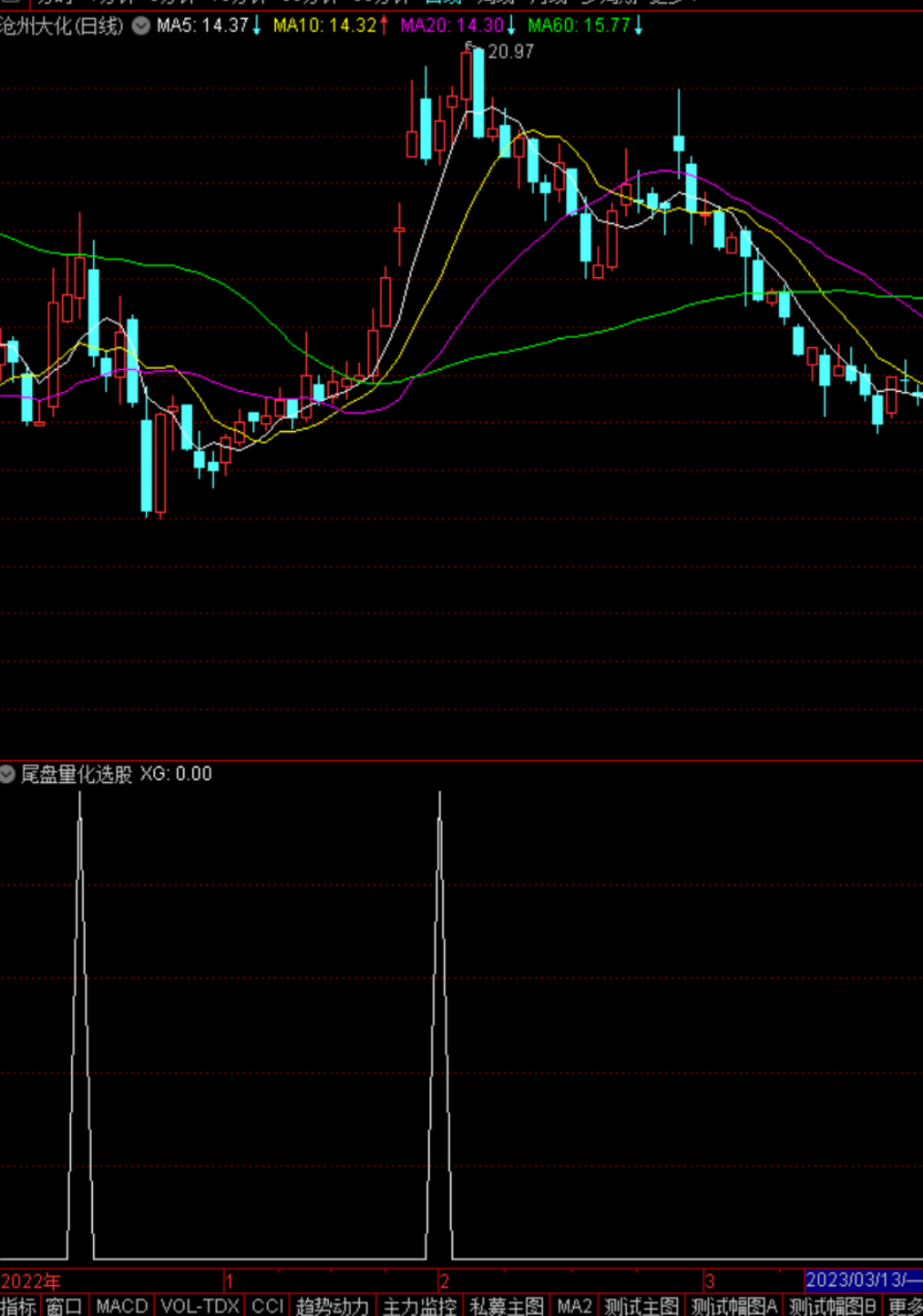The height and width of the screenshot is (1316, 923).
Task: Expand the 尾盘量化选股 indicator dropdown arrow
Action: click(8, 774)
